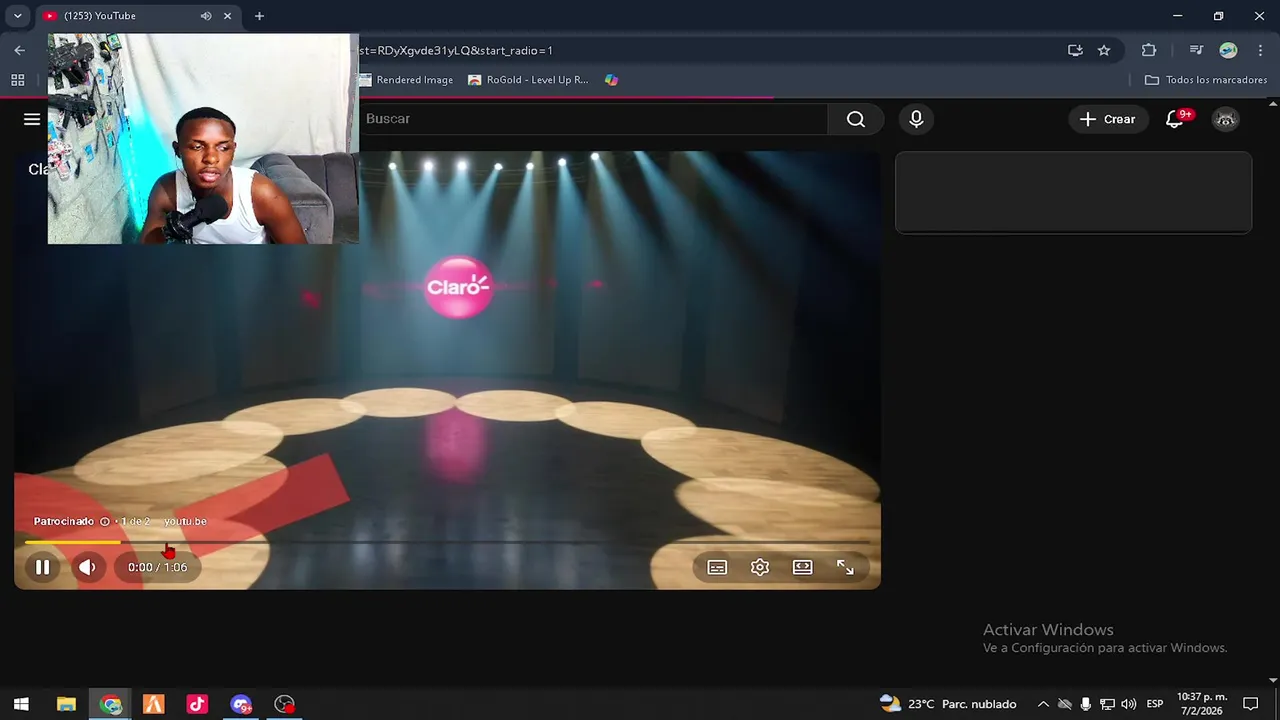Click the Patrocinado info icon
Image resolution: width=1280 pixels, height=720 pixels.
point(104,521)
